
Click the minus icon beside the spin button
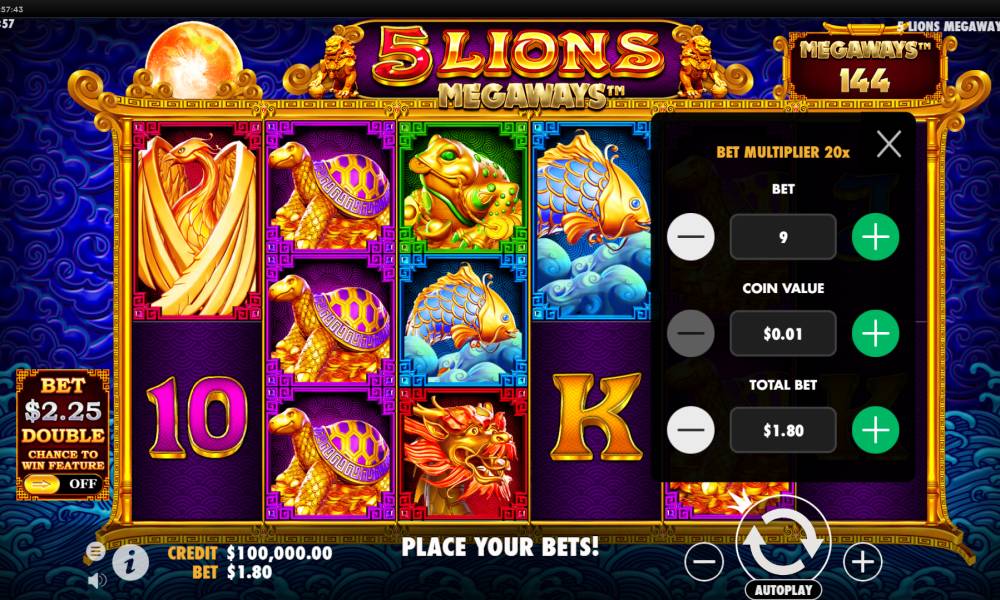(704, 562)
